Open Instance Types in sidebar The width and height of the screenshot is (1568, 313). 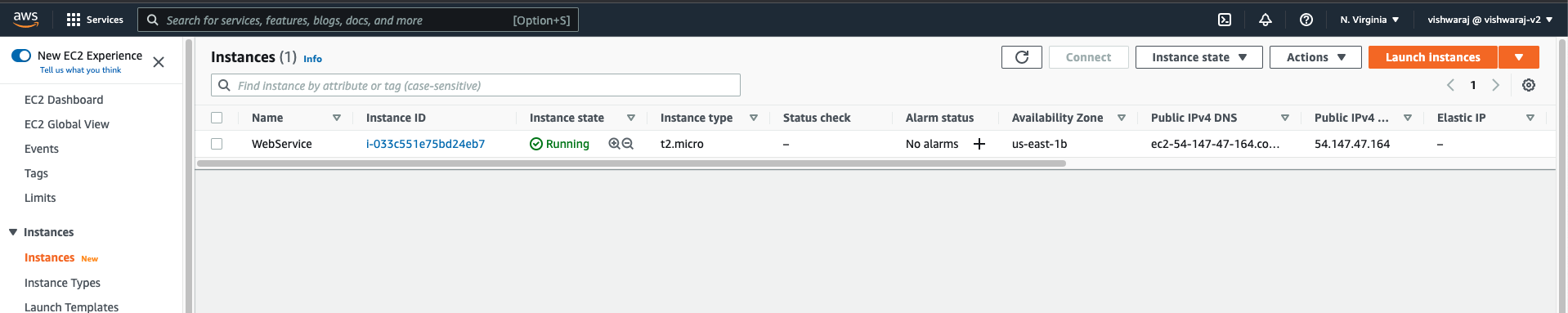pos(62,283)
